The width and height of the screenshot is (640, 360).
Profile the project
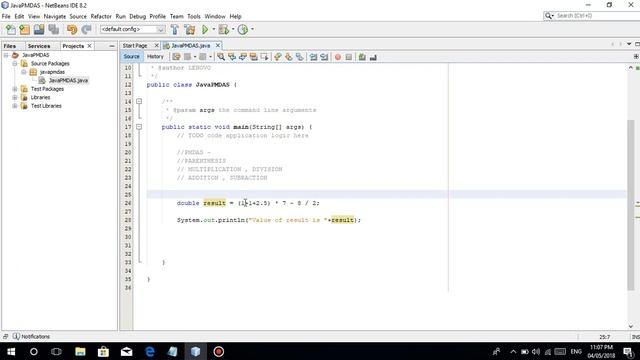(243, 29)
